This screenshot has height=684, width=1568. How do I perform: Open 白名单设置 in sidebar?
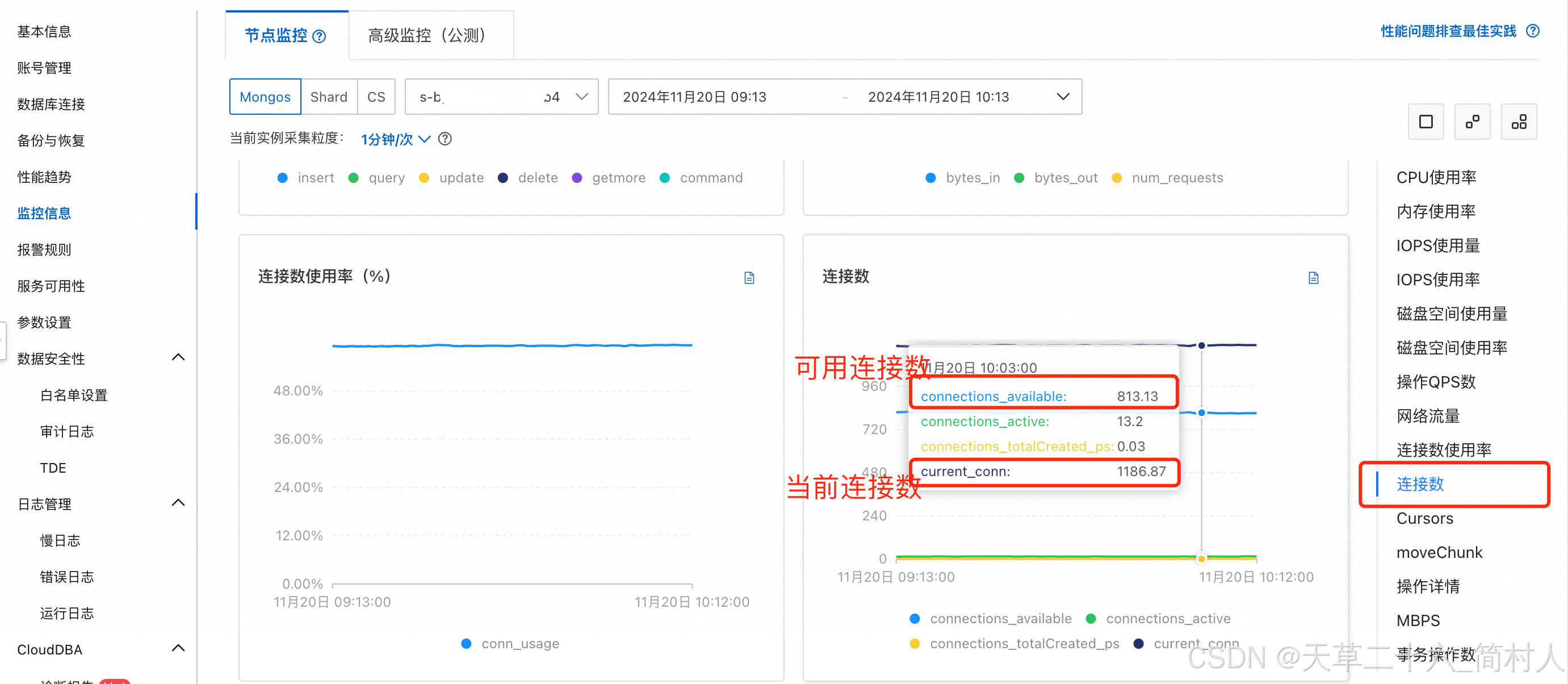coord(74,396)
